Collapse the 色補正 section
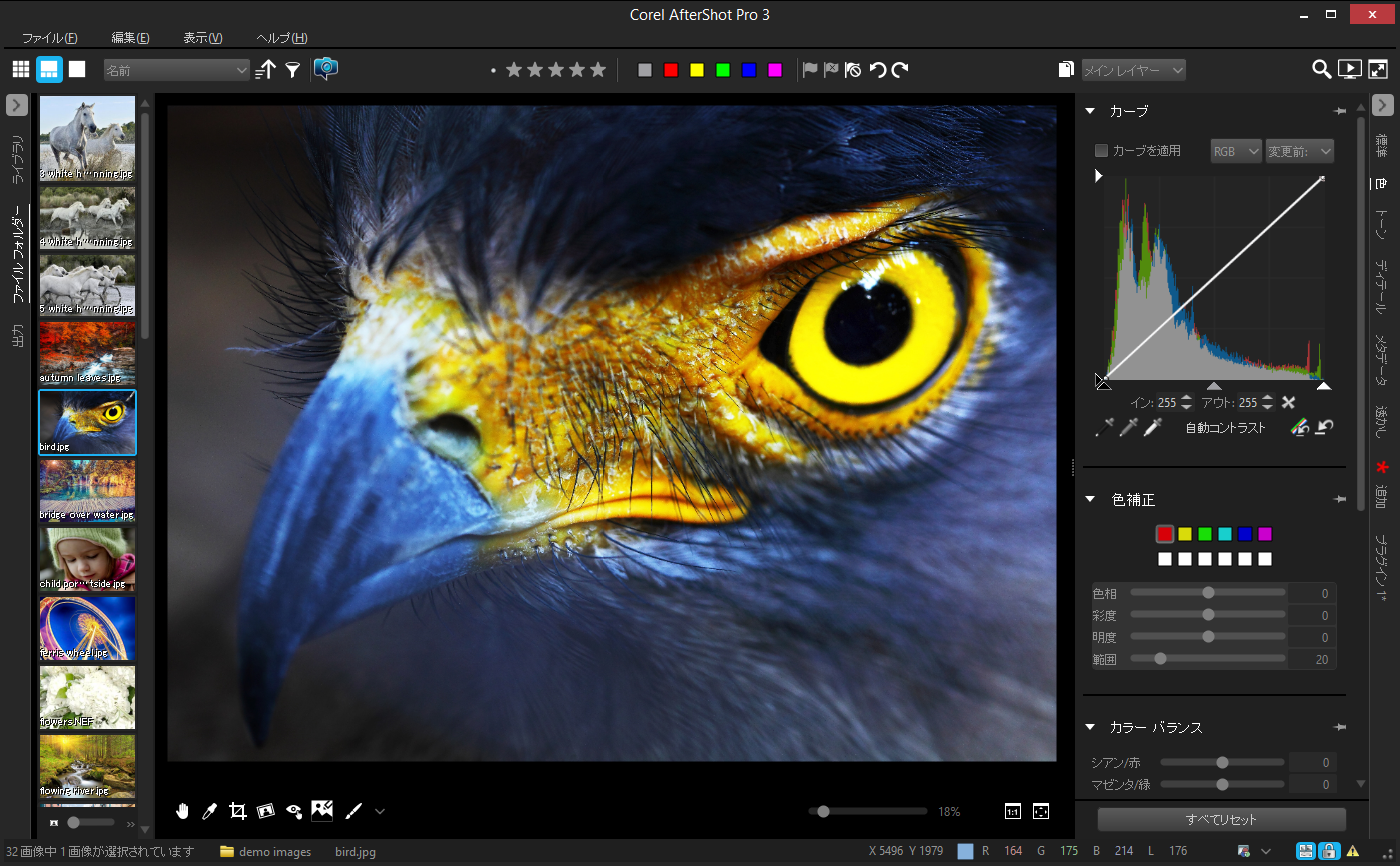 tap(1091, 499)
